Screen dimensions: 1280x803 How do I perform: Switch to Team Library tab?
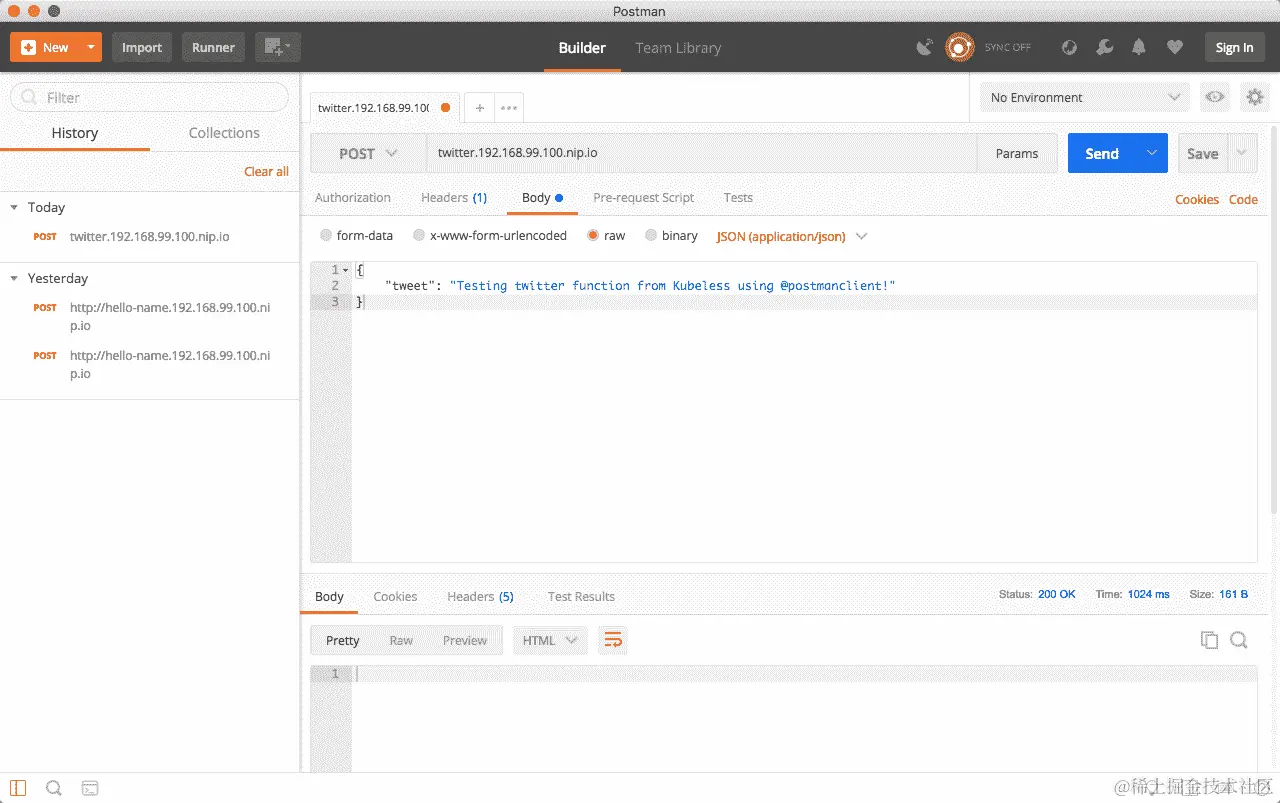pos(678,48)
